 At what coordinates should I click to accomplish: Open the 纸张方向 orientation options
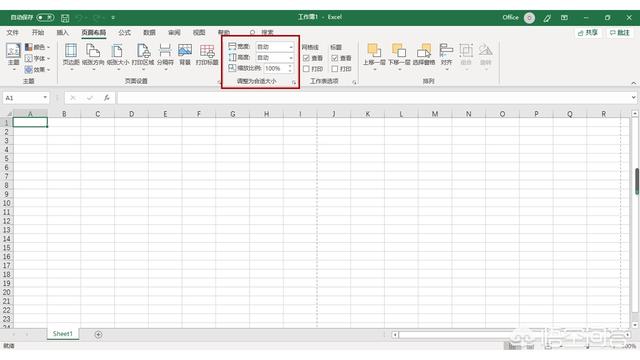click(x=93, y=56)
